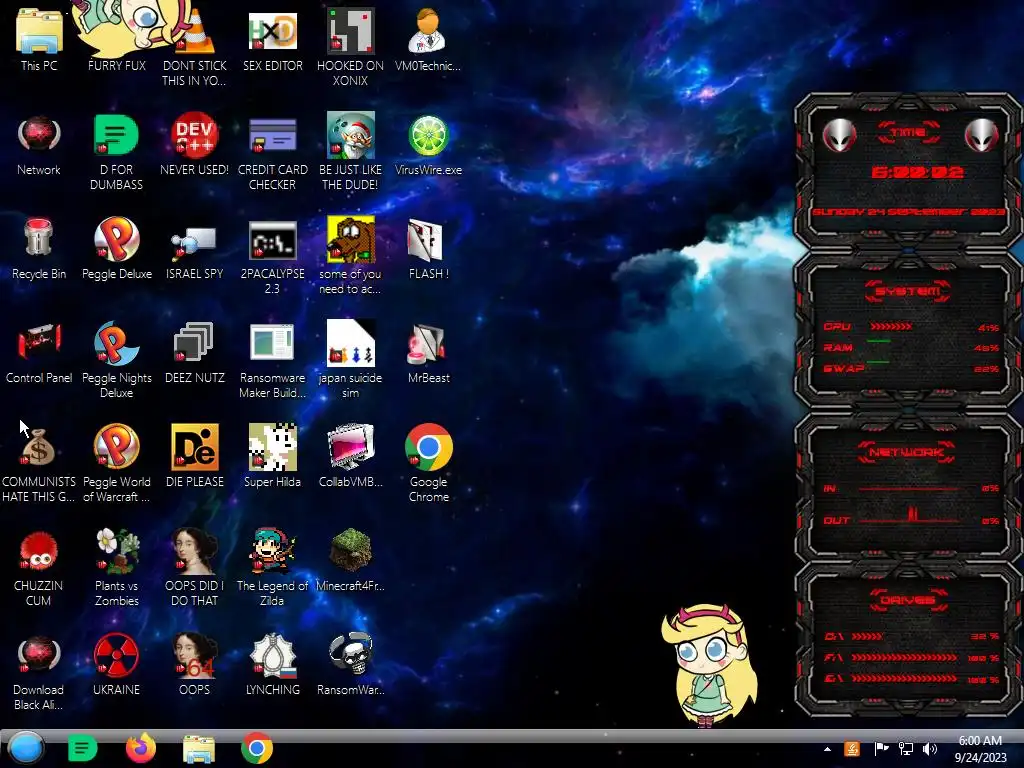Select the FLASH ! desktop icon

point(428,249)
